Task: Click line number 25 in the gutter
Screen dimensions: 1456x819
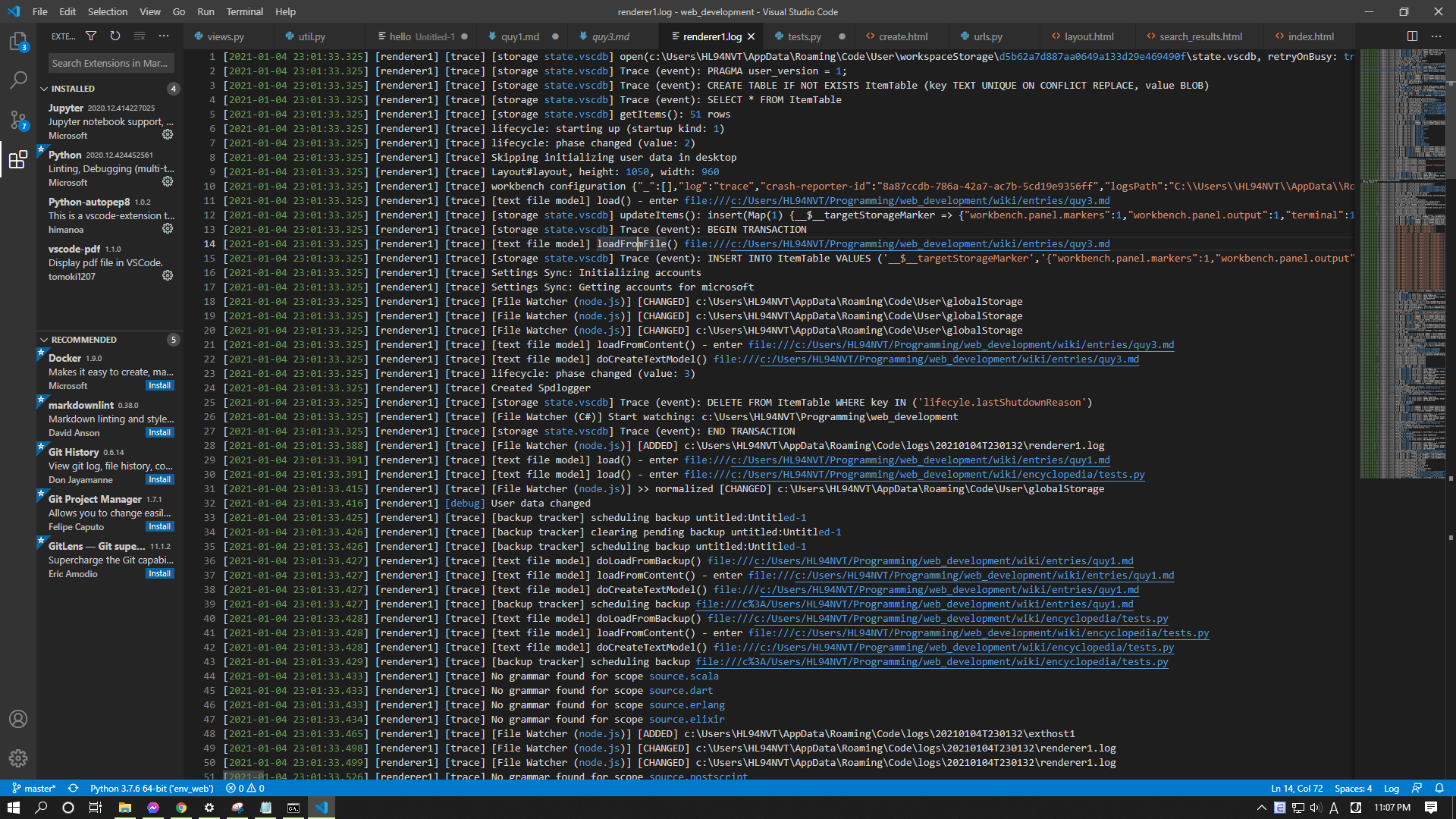Action: click(x=209, y=403)
